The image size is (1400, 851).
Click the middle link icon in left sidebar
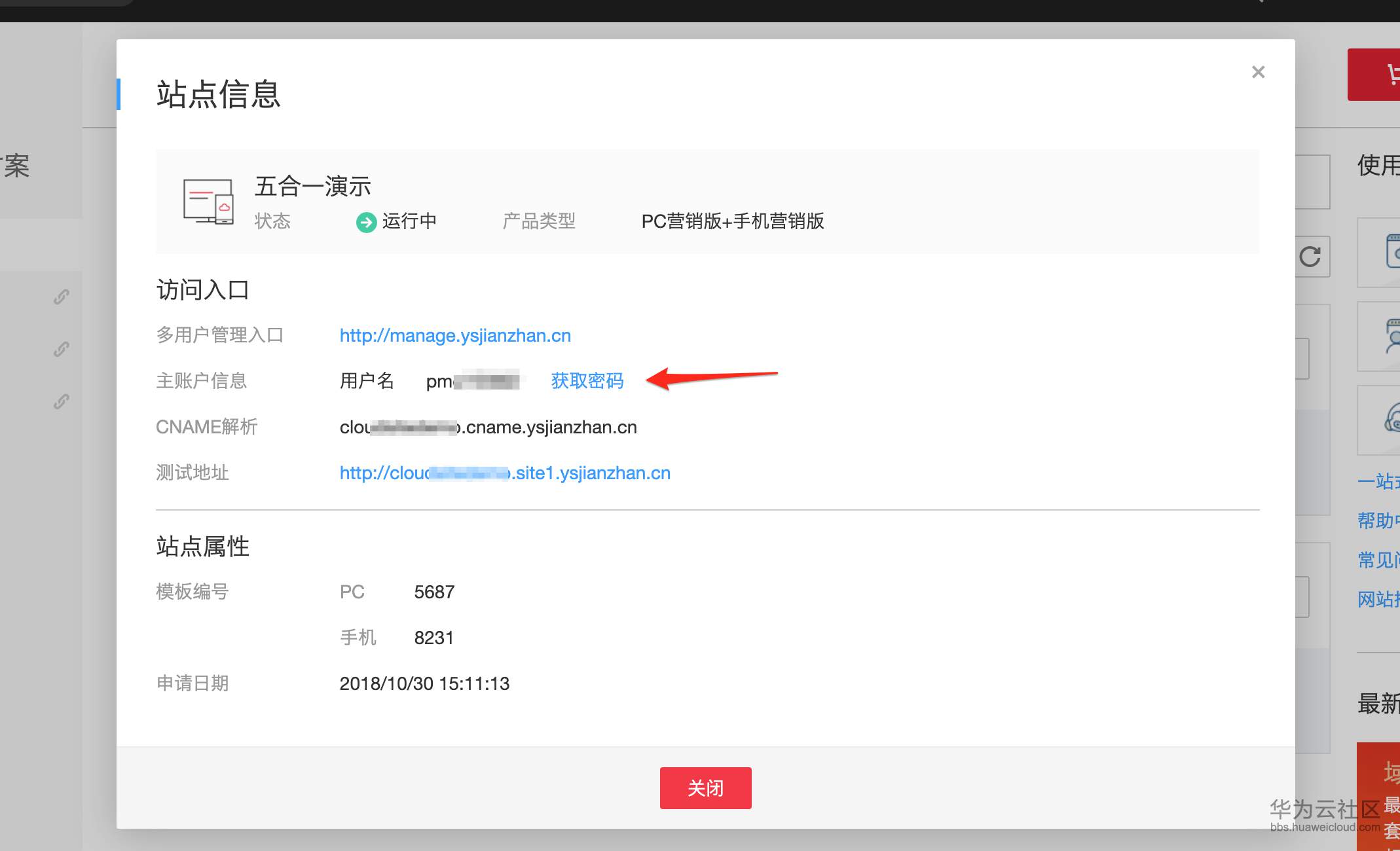[62, 349]
